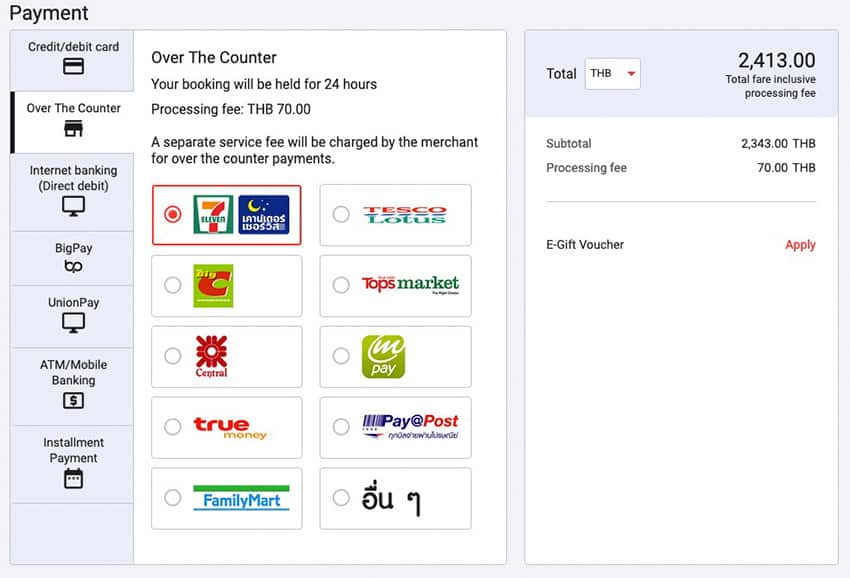The height and width of the screenshot is (578, 850).
Task: Click the monitor icon under UnionPay
Action: click(73, 323)
